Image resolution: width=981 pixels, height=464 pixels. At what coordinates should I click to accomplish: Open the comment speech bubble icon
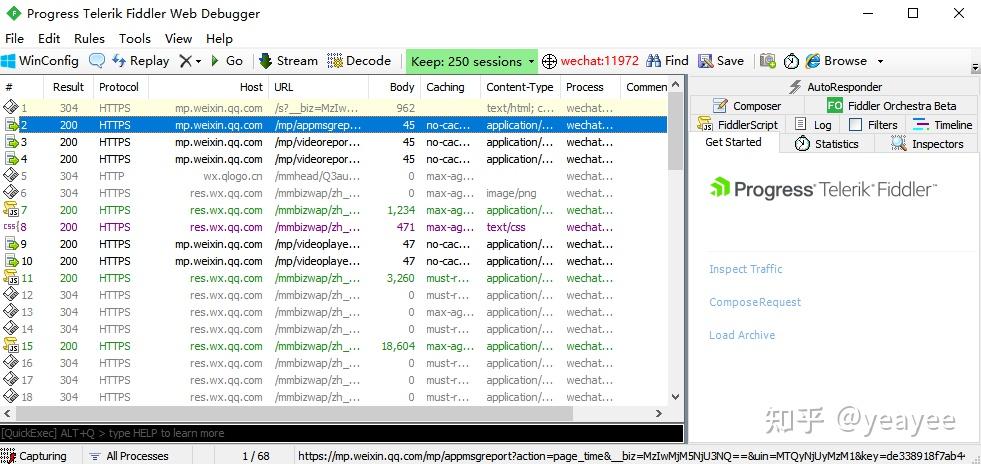(96, 61)
